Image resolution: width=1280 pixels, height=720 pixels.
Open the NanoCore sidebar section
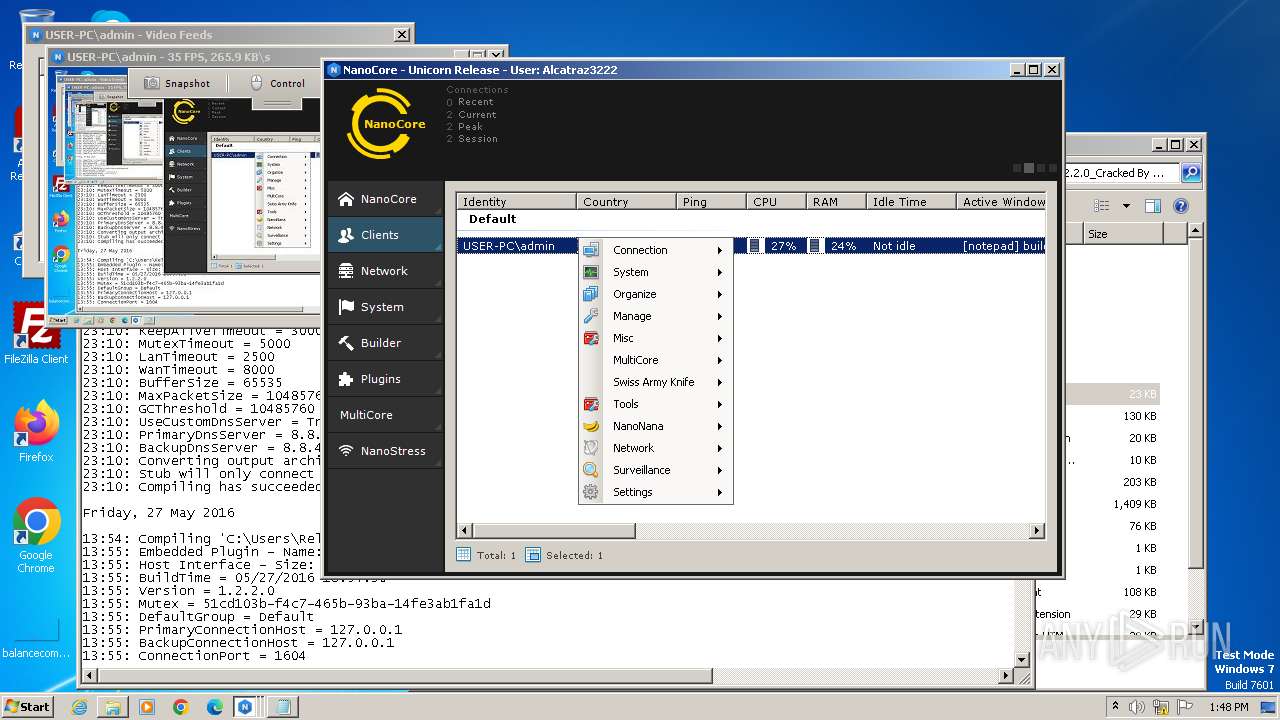pyautogui.click(x=385, y=199)
